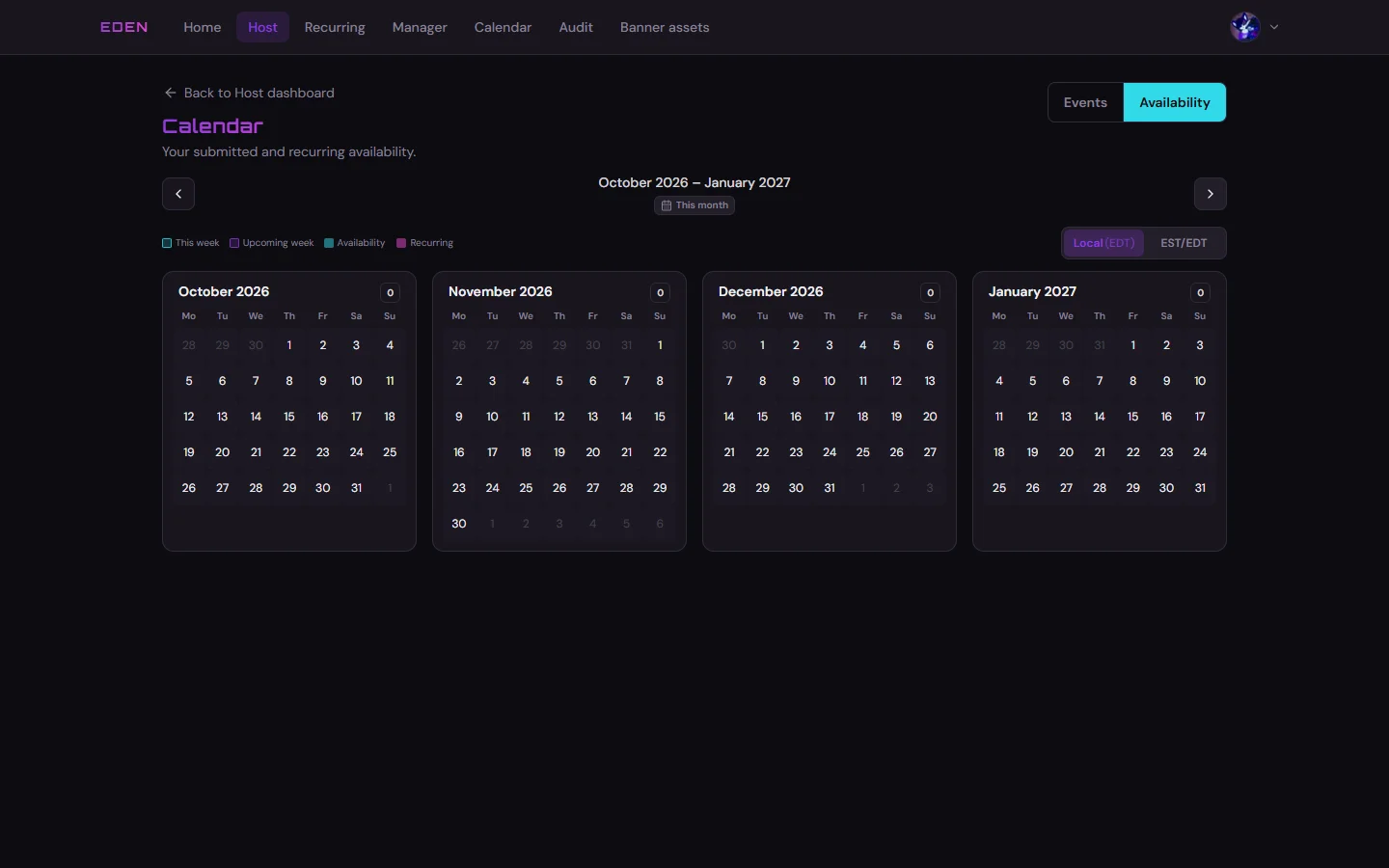Switch to the Events view
Image resolution: width=1389 pixels, height=868 pixels.
[x=1085, y=102]
